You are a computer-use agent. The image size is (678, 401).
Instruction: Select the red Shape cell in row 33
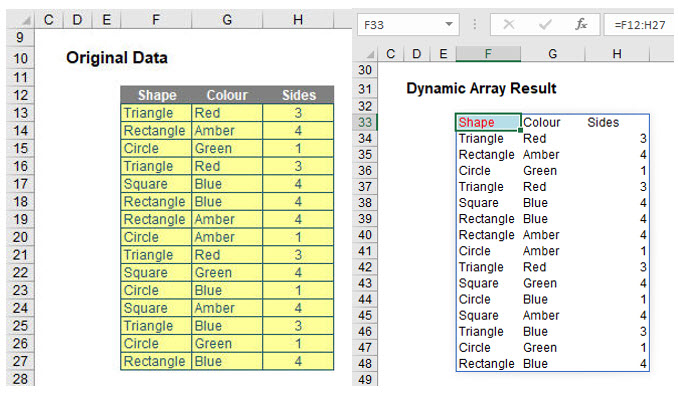[x=487, y=123]
